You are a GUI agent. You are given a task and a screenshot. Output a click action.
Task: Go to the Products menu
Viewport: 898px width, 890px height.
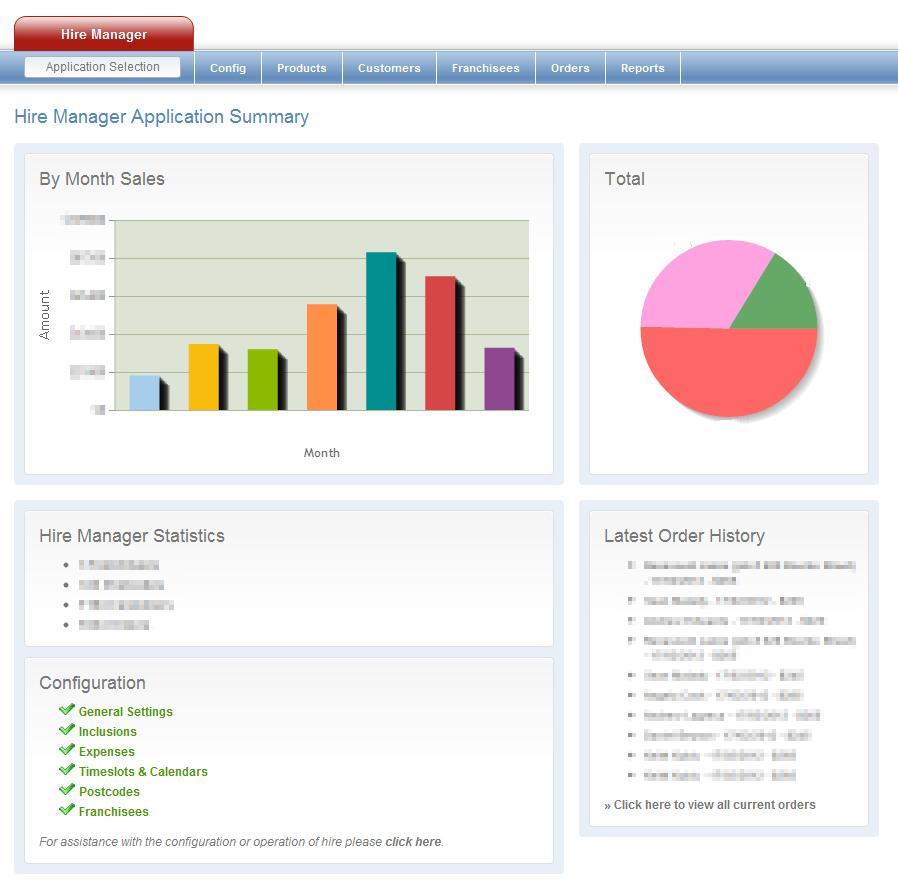point(302,68)
